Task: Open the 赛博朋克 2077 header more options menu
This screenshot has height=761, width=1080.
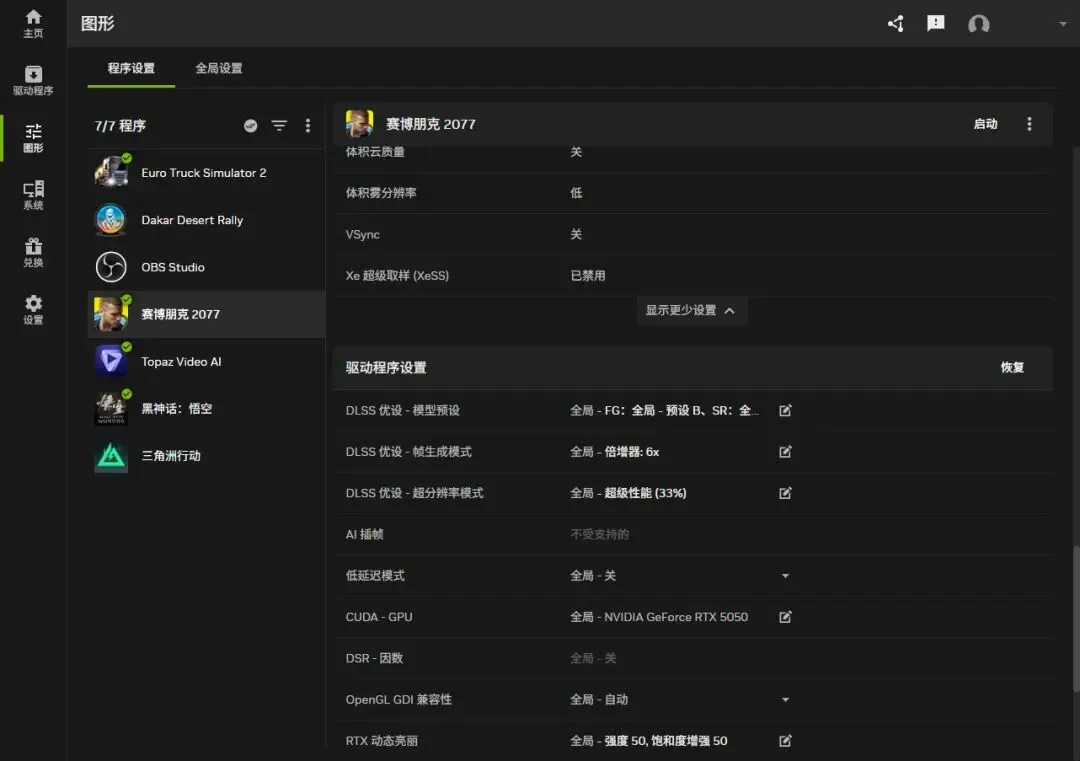Action: coord(1029,124)
